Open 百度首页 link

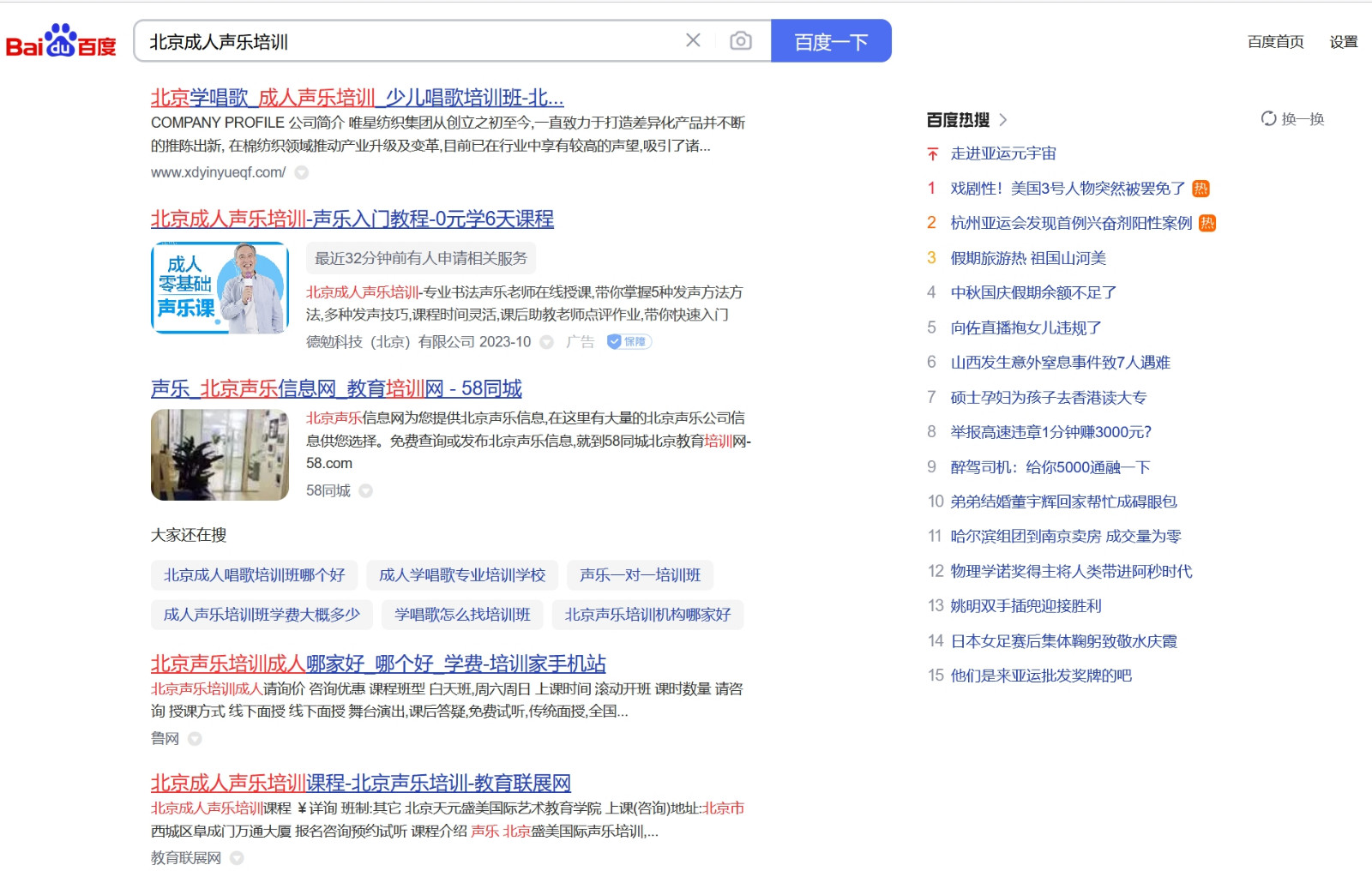pos(1275,42)
